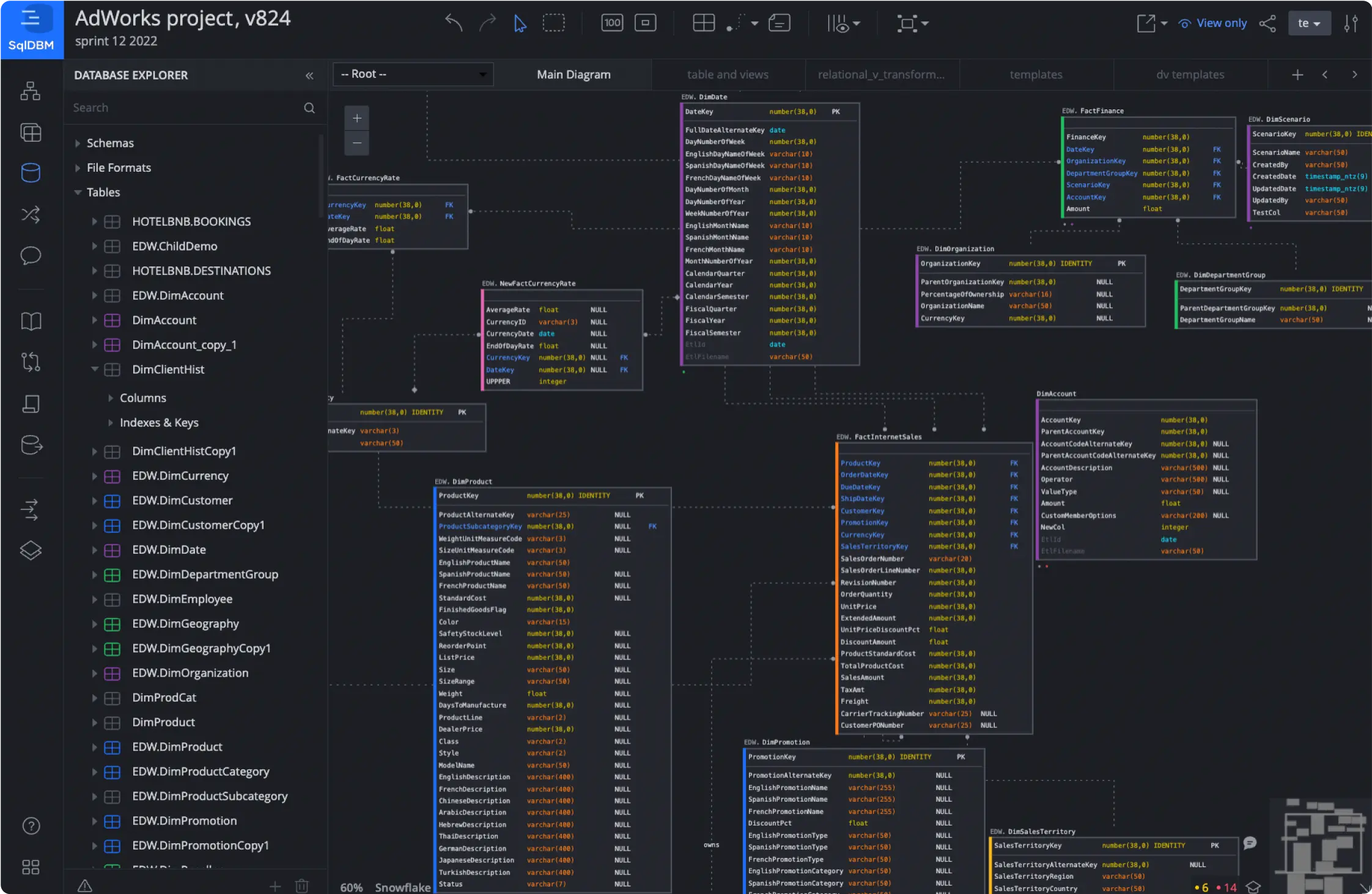This screenshot has height=894, width=1372.
Task: Click the marquee selection tool icon
Action: [553, 22]
